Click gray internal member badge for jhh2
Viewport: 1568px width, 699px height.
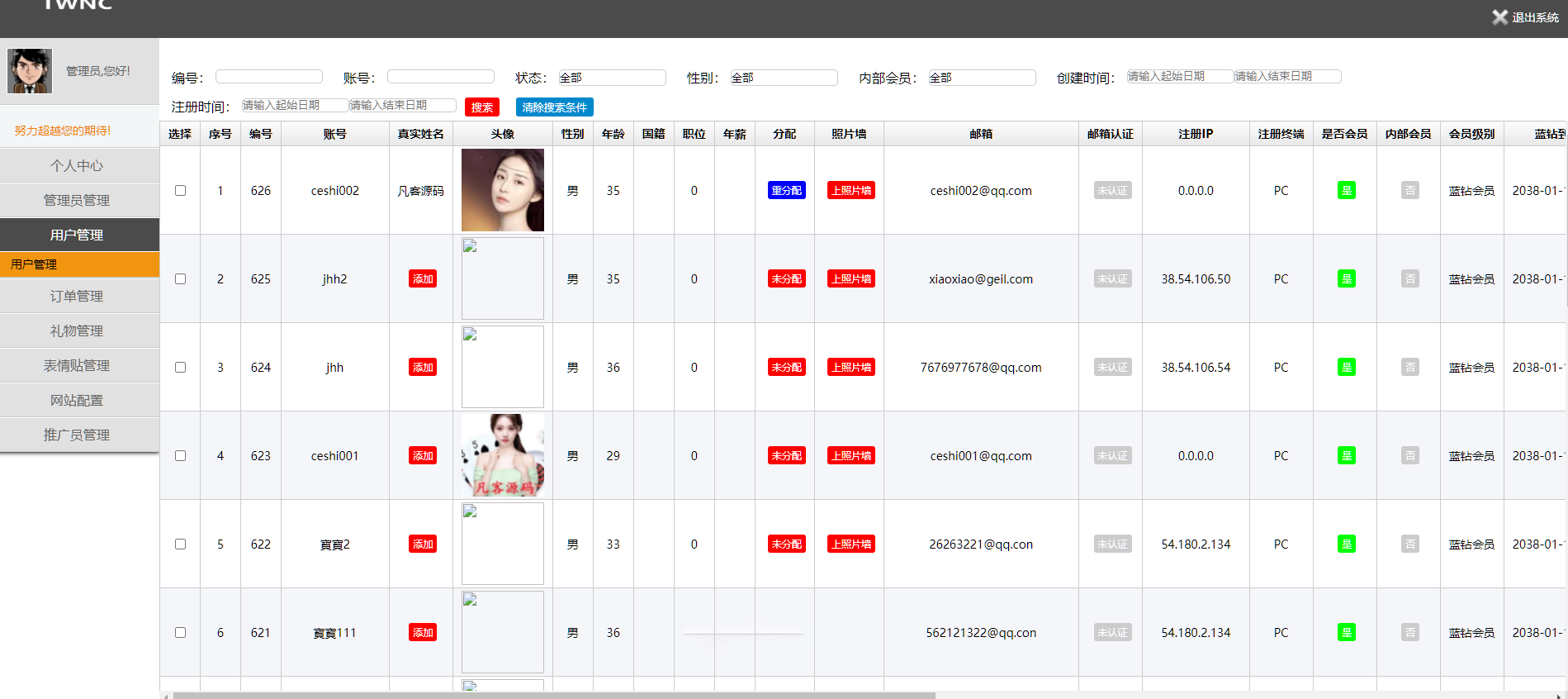[1409, 279]
